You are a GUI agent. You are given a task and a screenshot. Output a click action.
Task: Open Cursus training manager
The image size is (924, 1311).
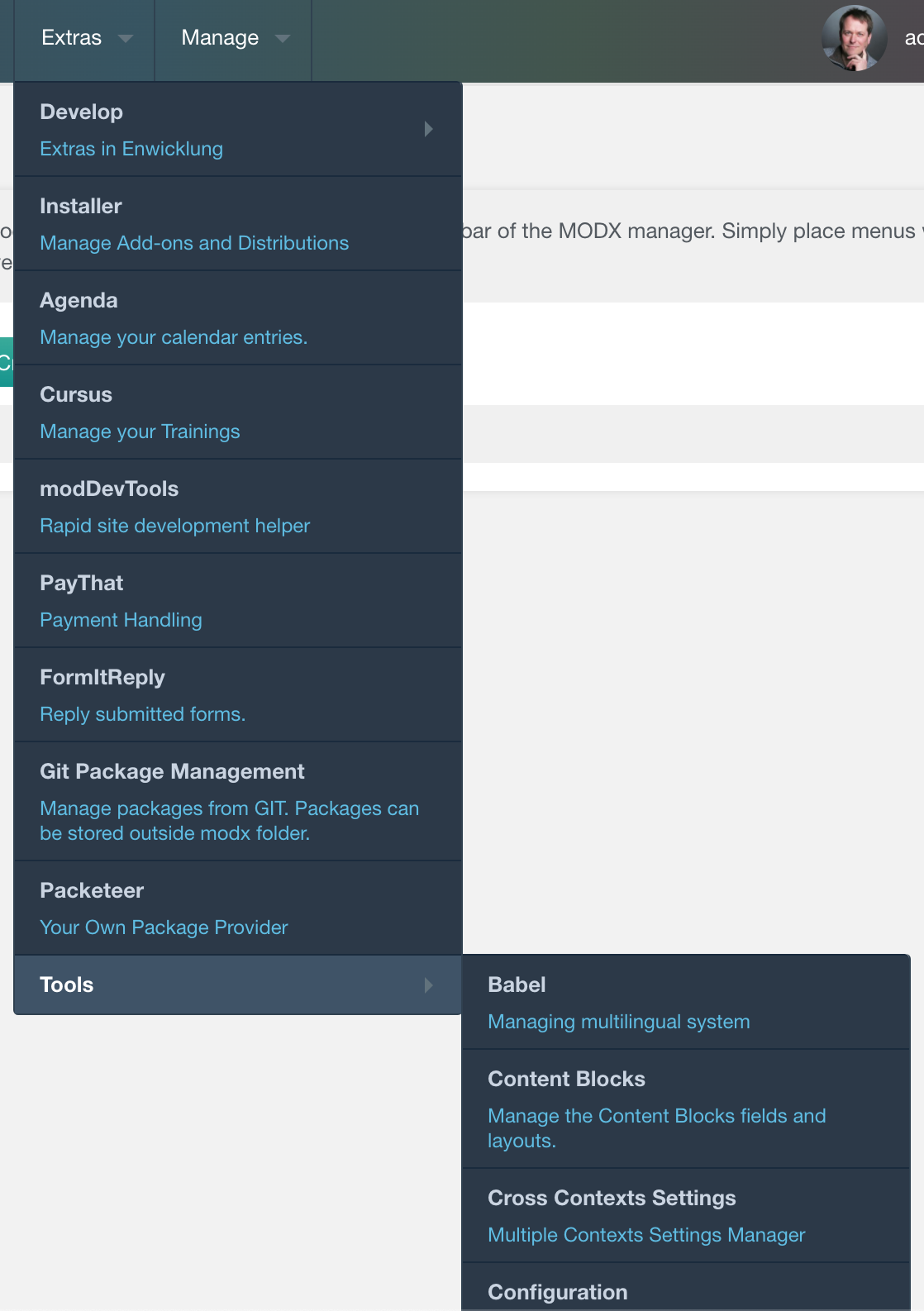tap(76, 394)
